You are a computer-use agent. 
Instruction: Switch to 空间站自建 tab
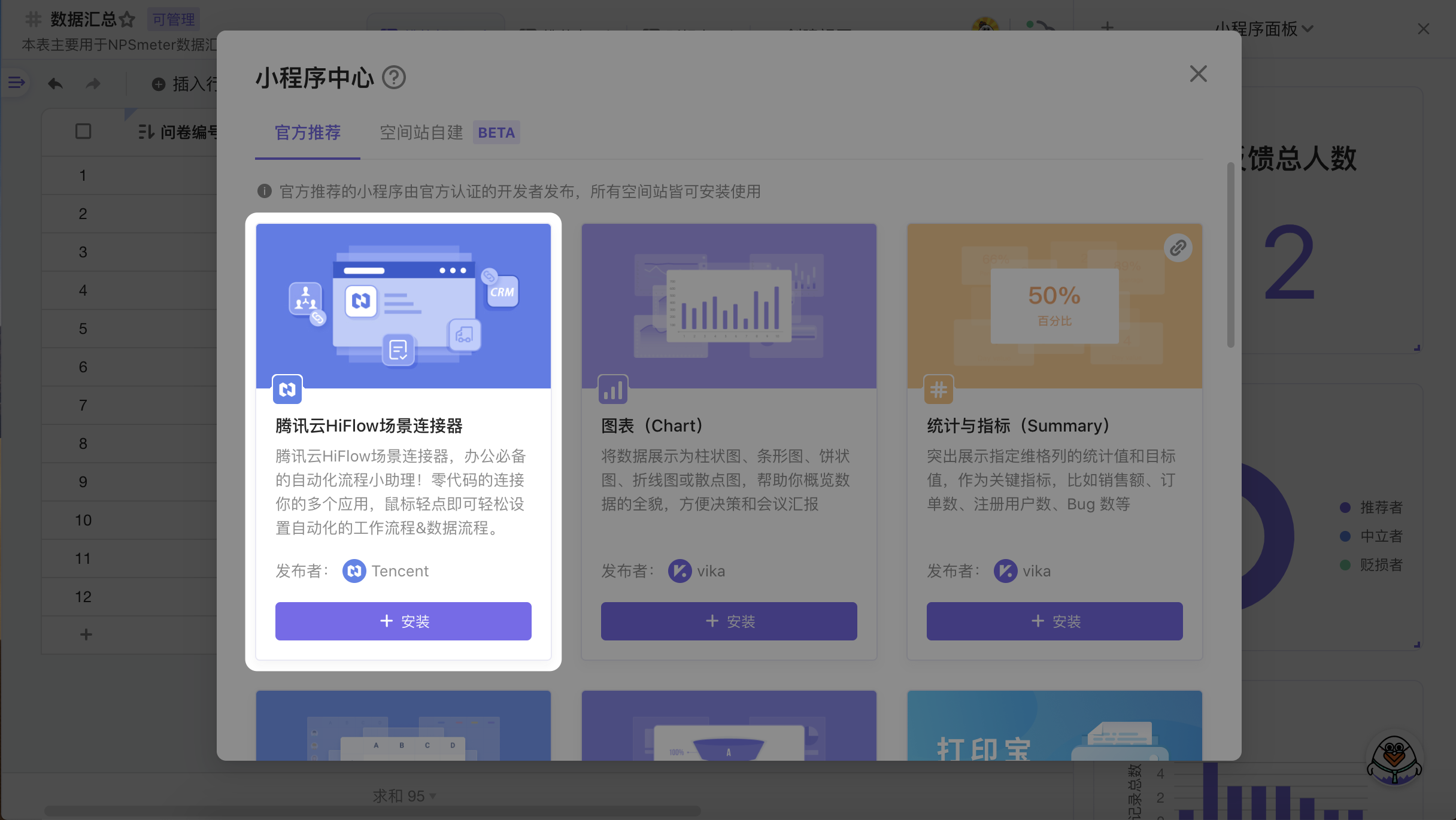pyautogui.click(x=421, y=133)
